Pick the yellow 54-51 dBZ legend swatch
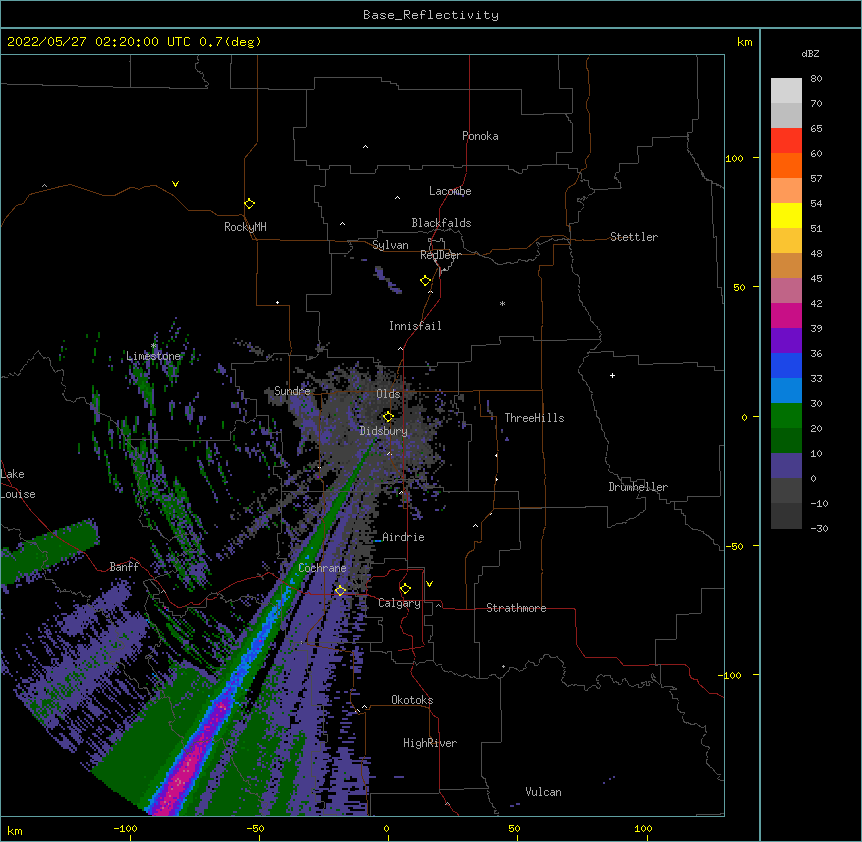This screenshot has height=842, width=862. [786, 215]
